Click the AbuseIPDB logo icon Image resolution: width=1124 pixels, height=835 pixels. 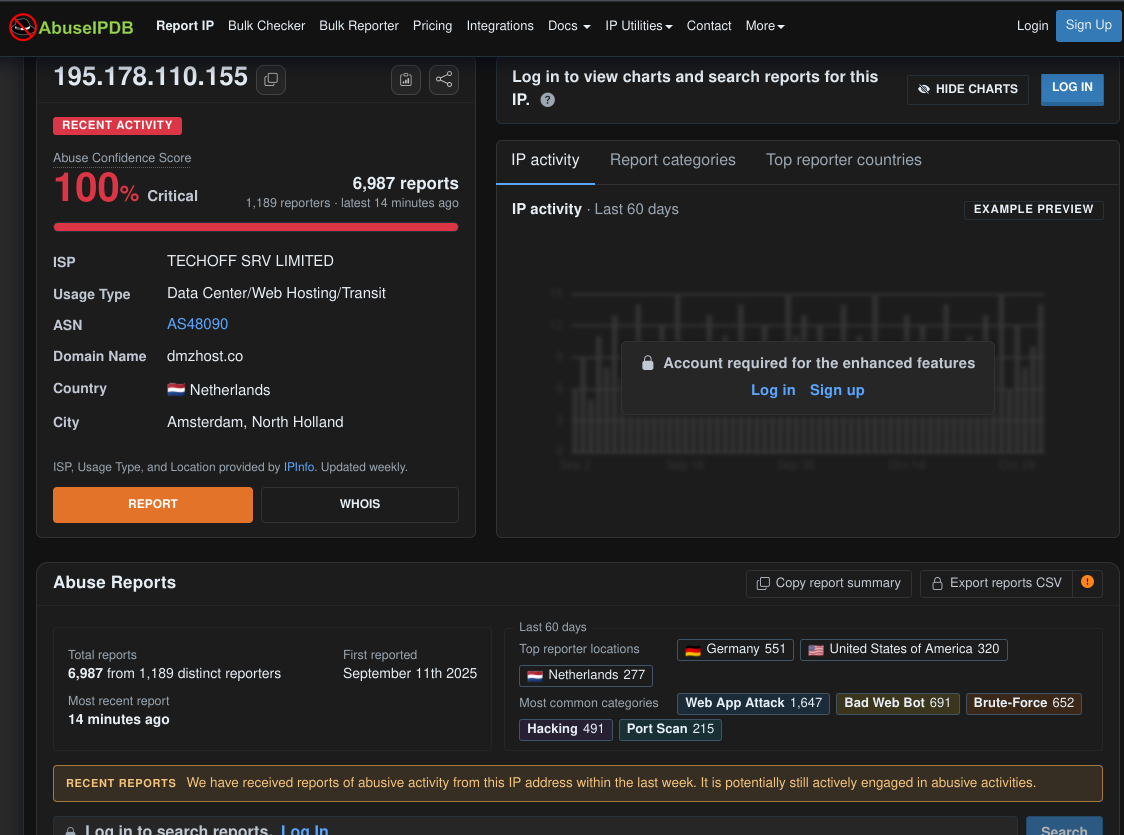pos(22,27)
